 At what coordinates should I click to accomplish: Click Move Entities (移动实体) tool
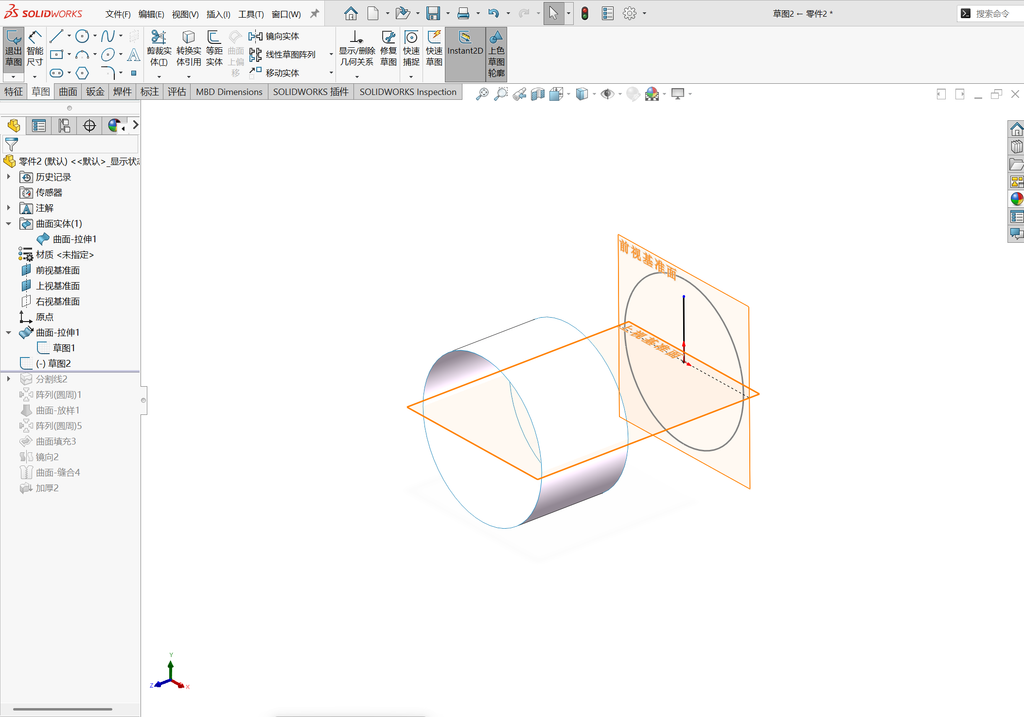[274, 72]
